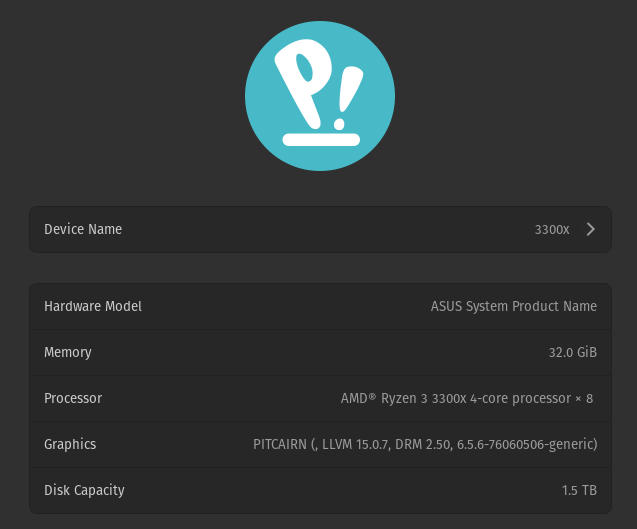Screen dimensions: 637x529
Task: Select the Processor label
Action: [73, 398]
